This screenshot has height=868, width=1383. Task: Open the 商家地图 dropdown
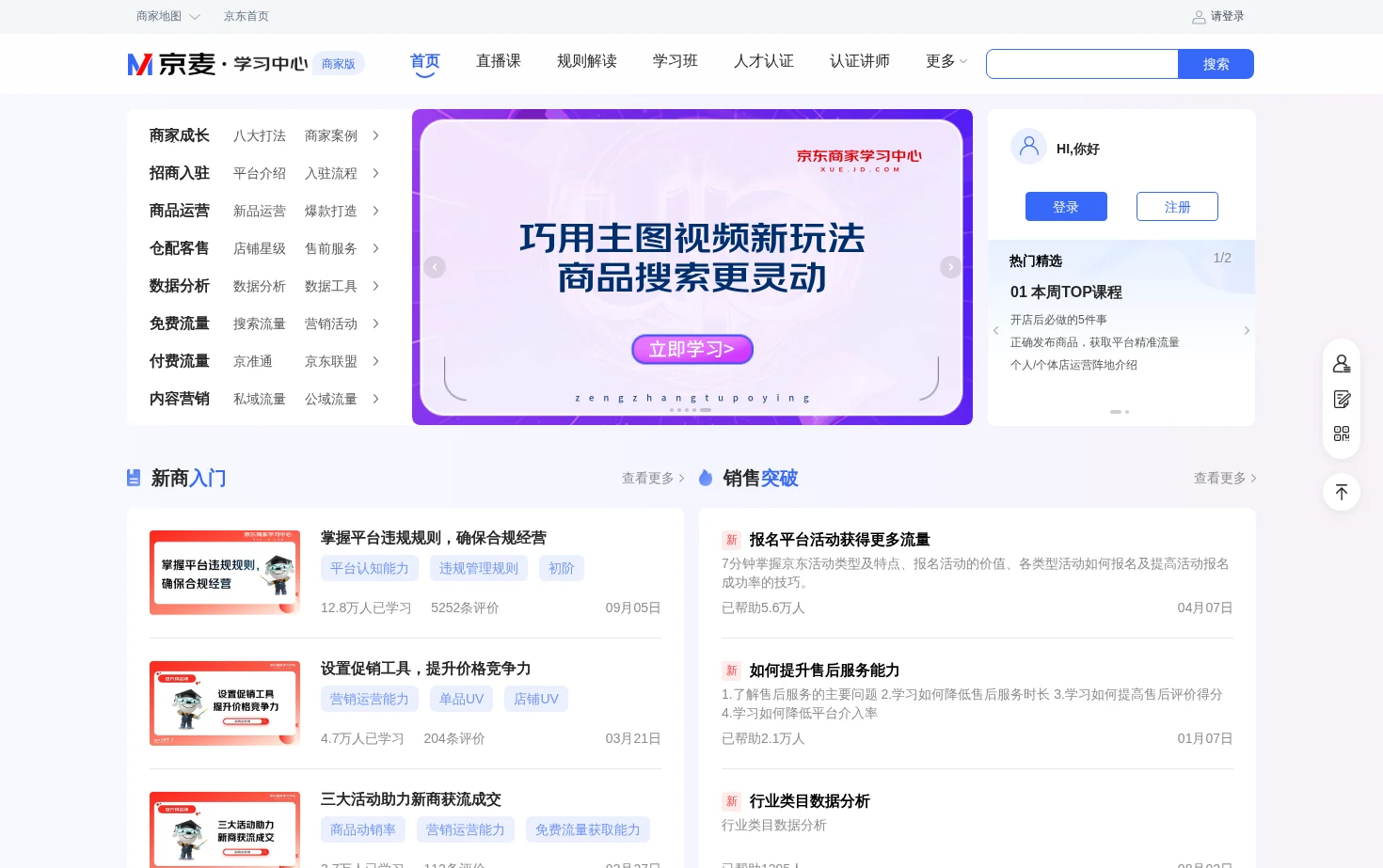[x=167, y=16]
